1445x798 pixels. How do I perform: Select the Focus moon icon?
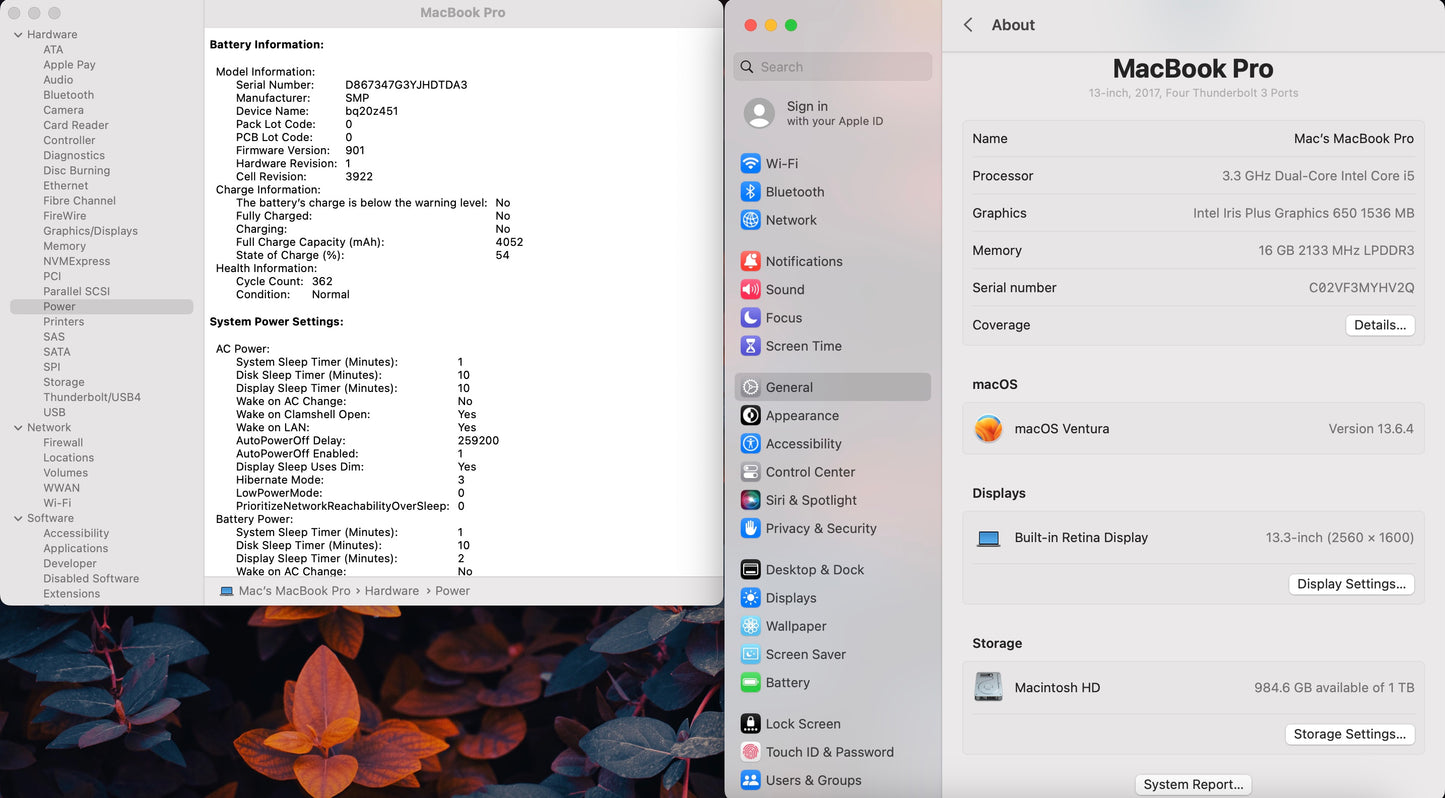point(750,318)
